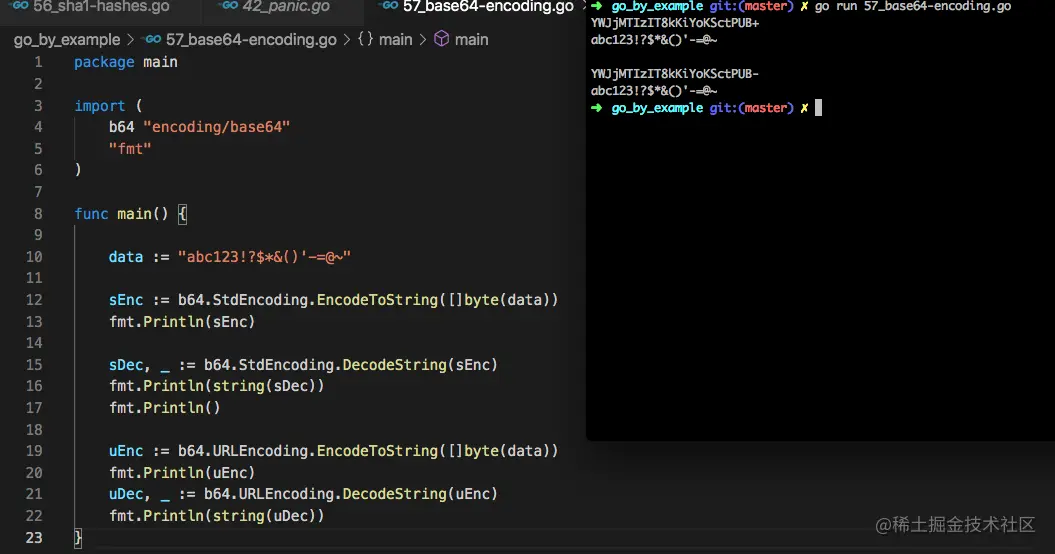This screenshot has height=554, width=1055.
Task: Click the "encoding/base64" import string
Action: click(x=217, y=127)
